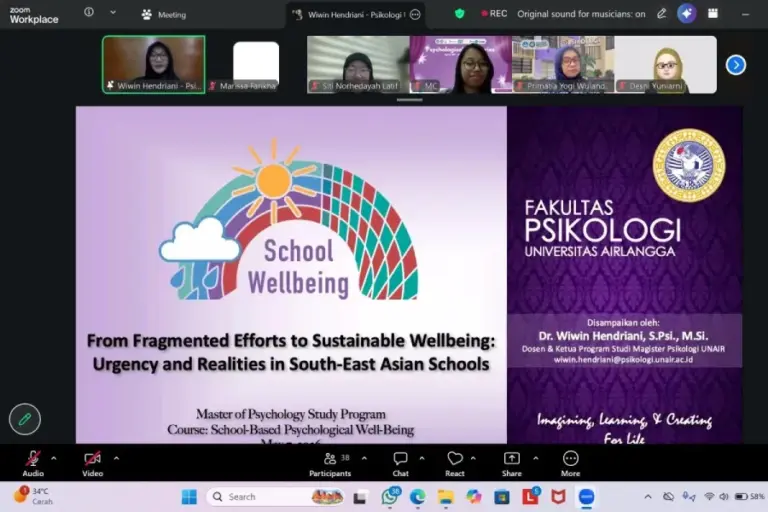Screen dimensions: 768x512
Task: Open McAfee from the taskbar
Action: click(558, 497)
